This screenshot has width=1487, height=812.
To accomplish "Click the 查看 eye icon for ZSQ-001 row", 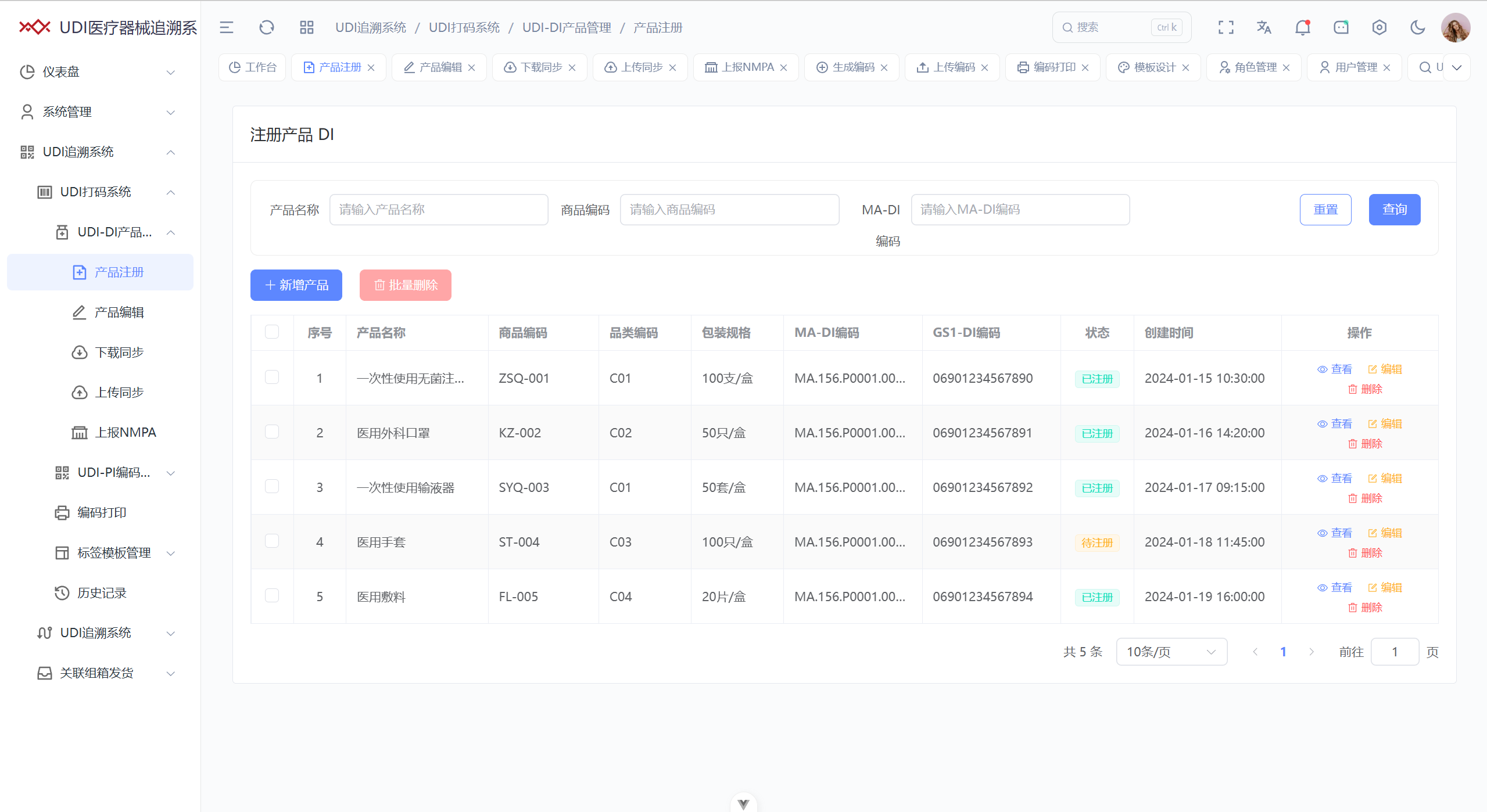I will click(1323, 369).
